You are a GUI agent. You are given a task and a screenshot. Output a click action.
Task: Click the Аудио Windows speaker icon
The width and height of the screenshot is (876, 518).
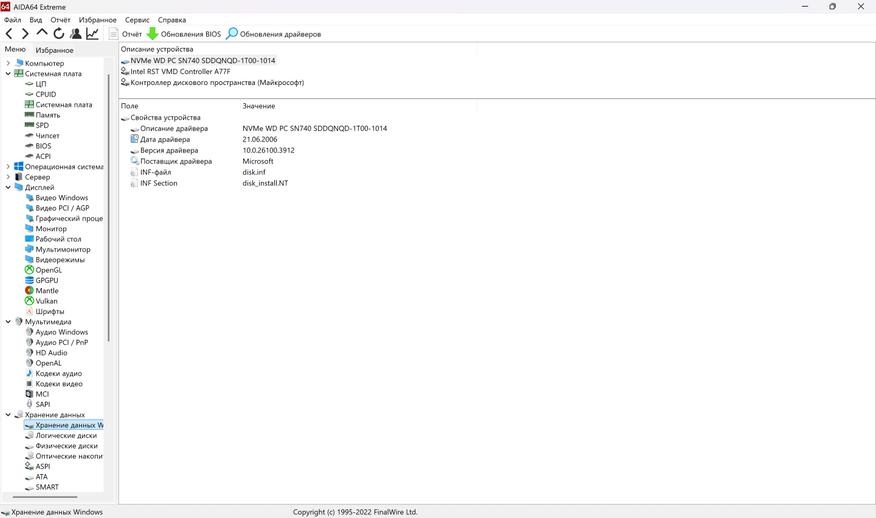coord(30,332)
